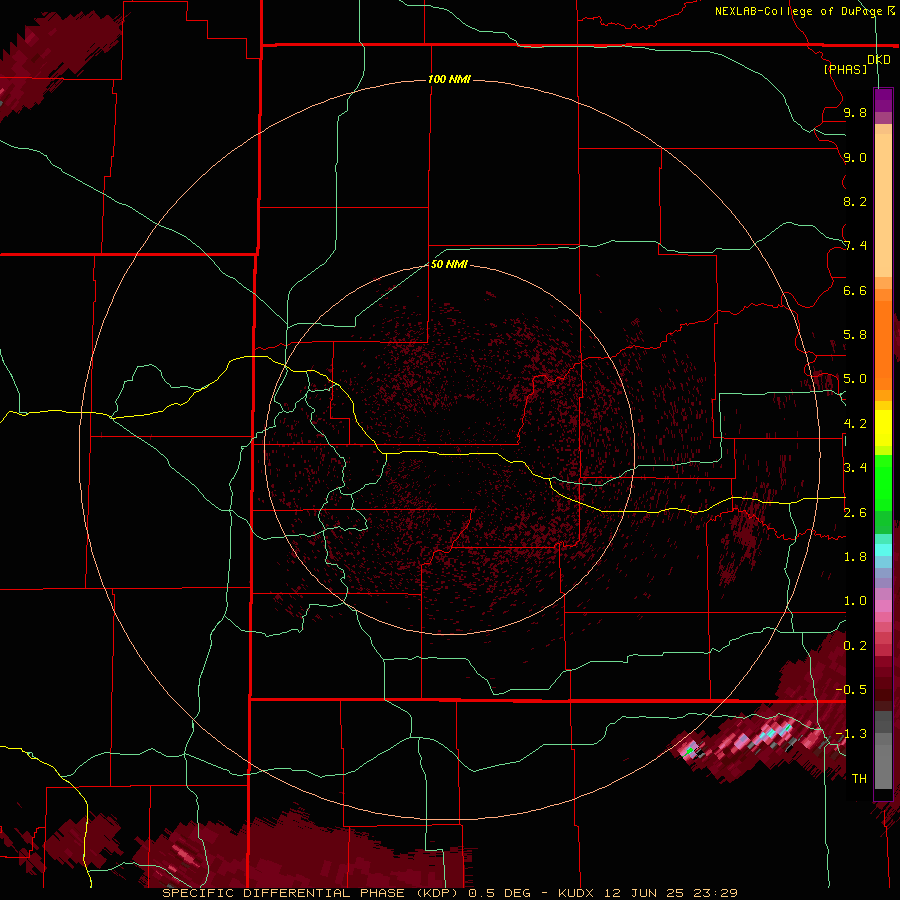Click the '100 NMI' range ring label
The width and height of the screenshot is (900, 900).
[x=449, y=79]
